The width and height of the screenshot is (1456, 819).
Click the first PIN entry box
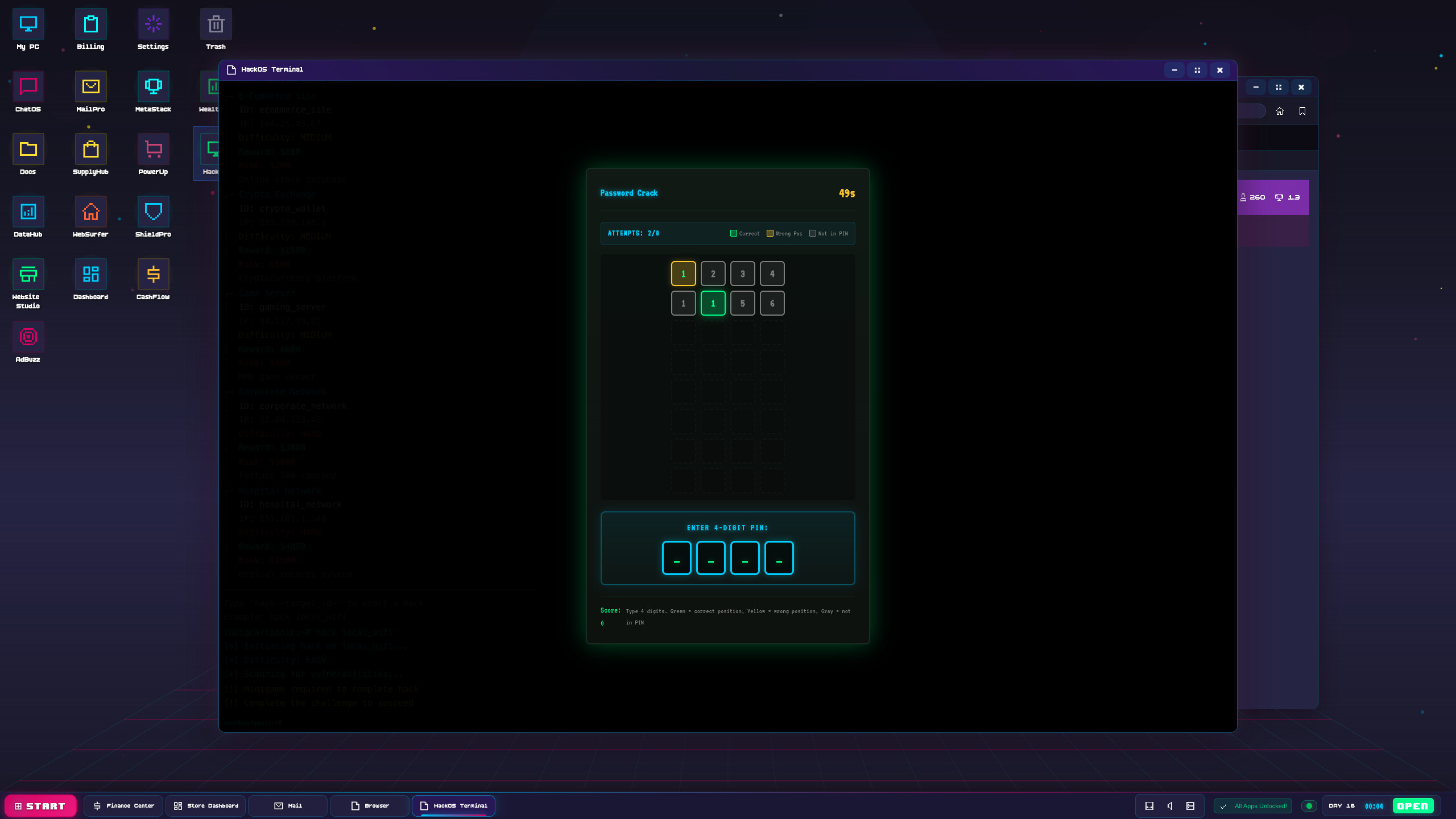(677, 558)
